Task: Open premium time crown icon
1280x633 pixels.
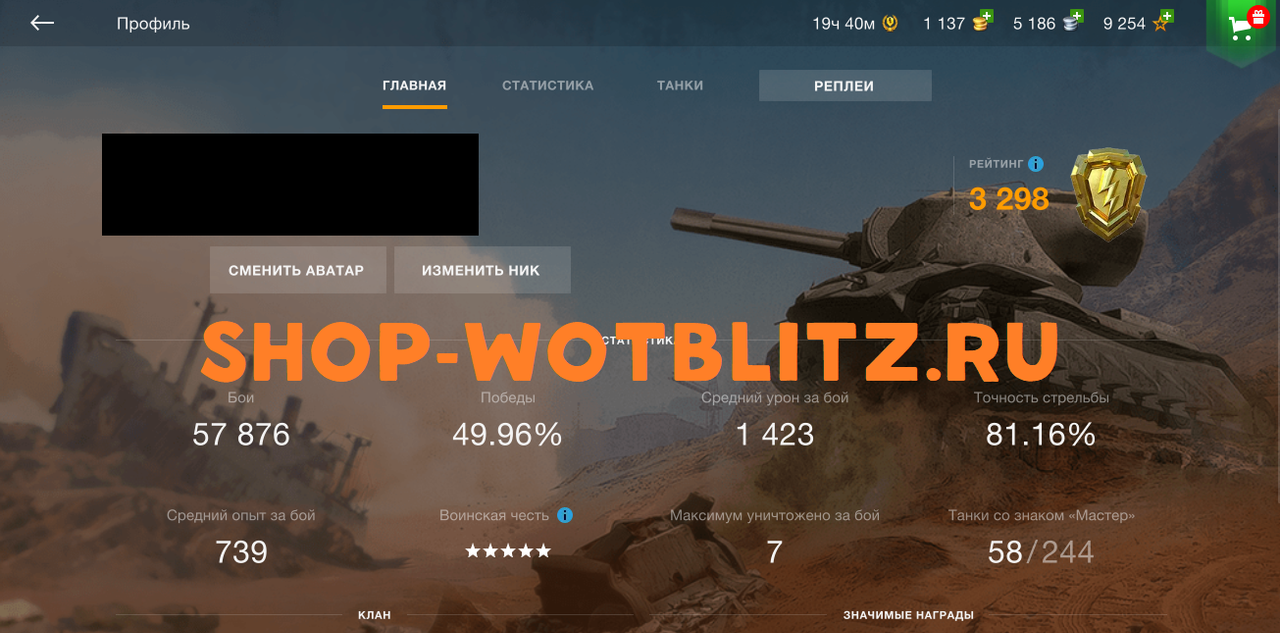Action: (x=889, y=23)
